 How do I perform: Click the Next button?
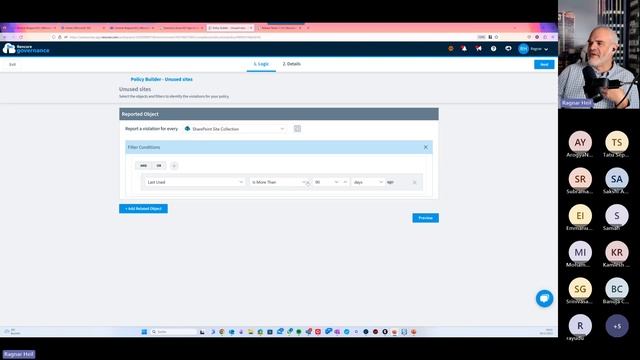[x=544, y=64]
